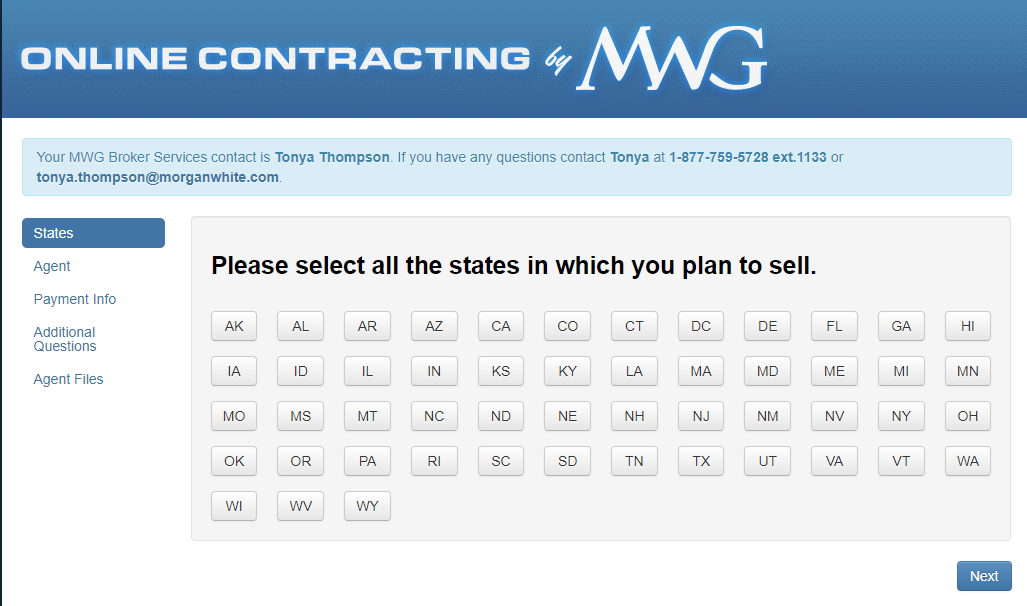Select the NY state button
This screenshot has width=1027, height=606.
point(901,416)
